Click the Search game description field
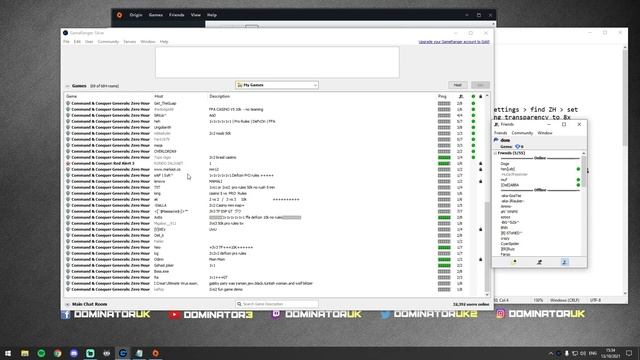 coord(277,304)
